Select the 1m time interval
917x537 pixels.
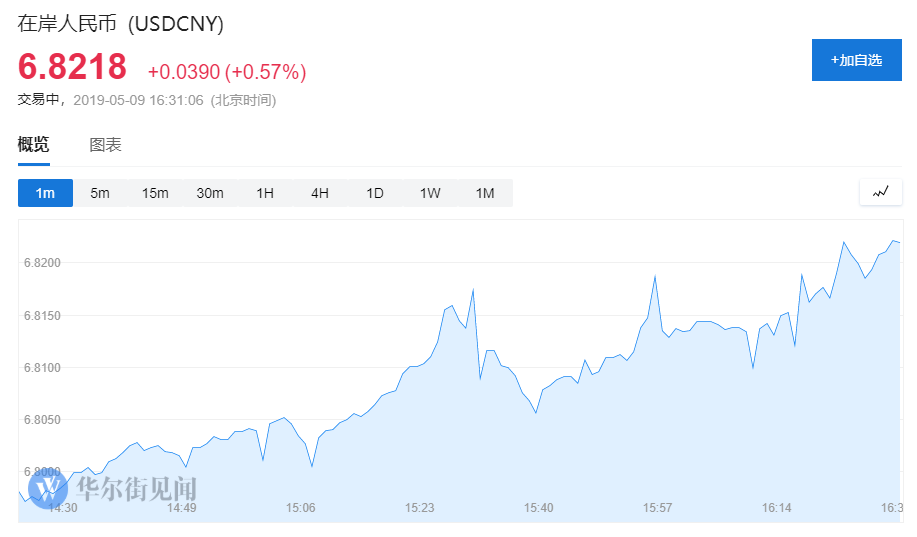45,193
